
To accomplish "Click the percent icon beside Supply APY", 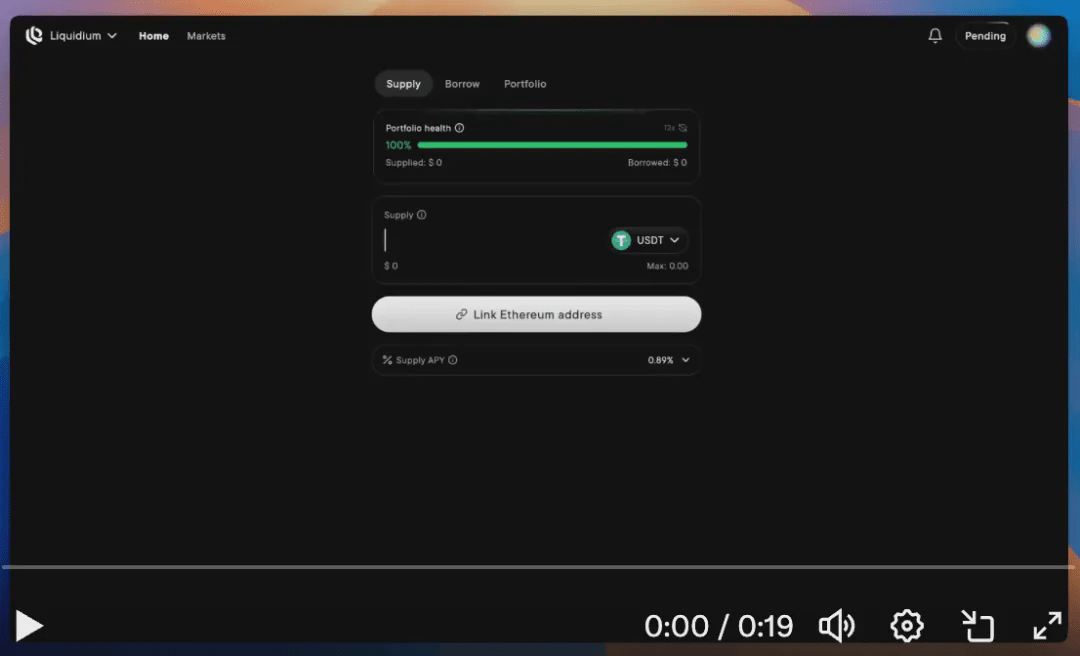I will (x=387, y=360).
